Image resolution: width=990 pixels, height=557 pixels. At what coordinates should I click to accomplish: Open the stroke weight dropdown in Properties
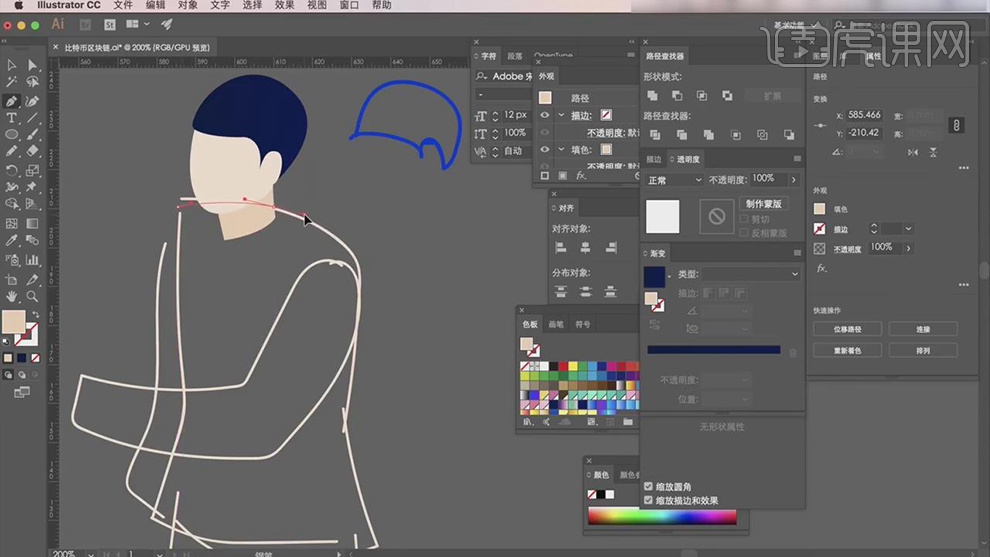[908, 229]
